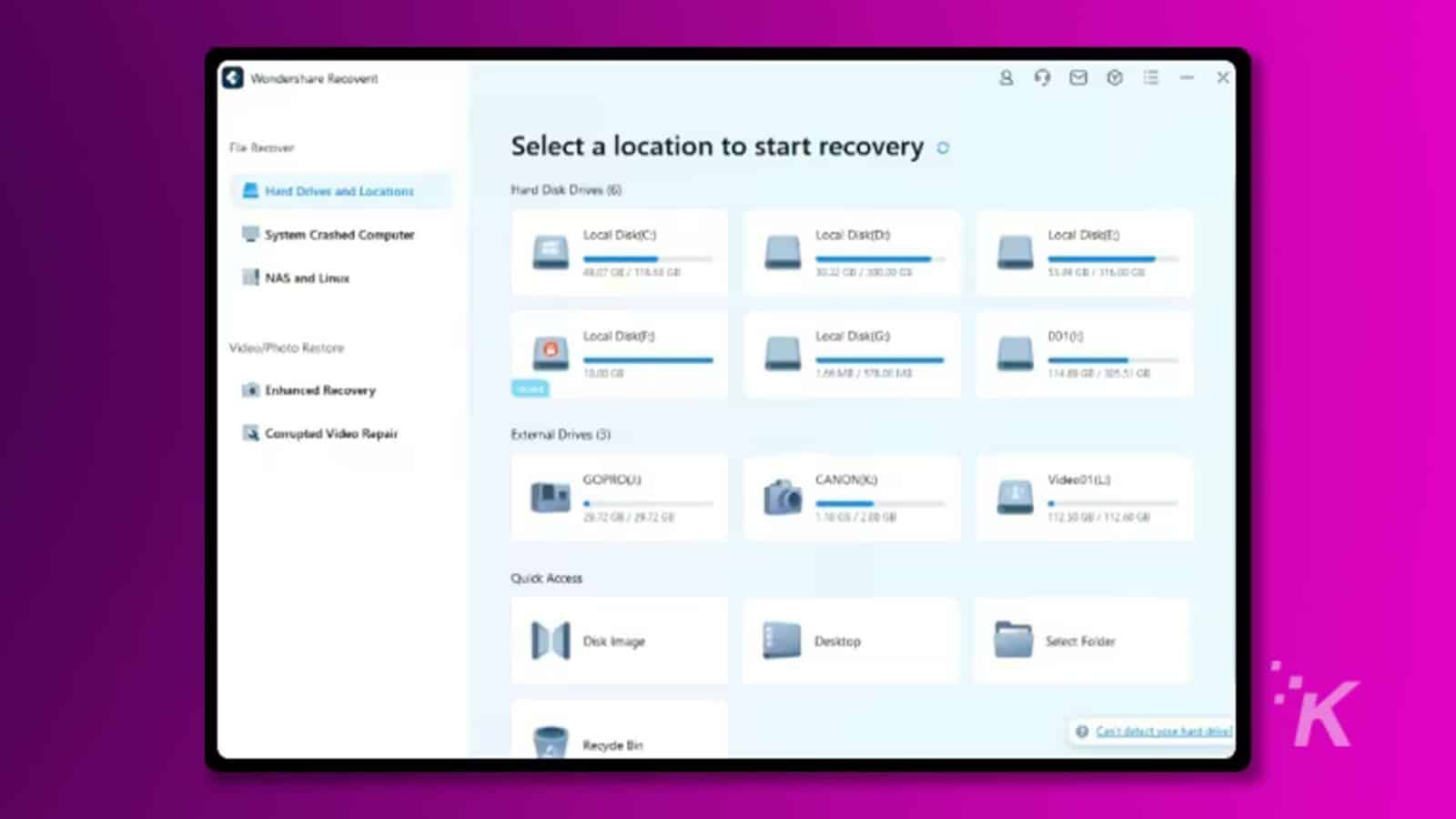Image resolution: width=1456 pixels, height=819 pixels.
Task: Click the tag badge on Local Disk(F:)
Action: [530, 389]
